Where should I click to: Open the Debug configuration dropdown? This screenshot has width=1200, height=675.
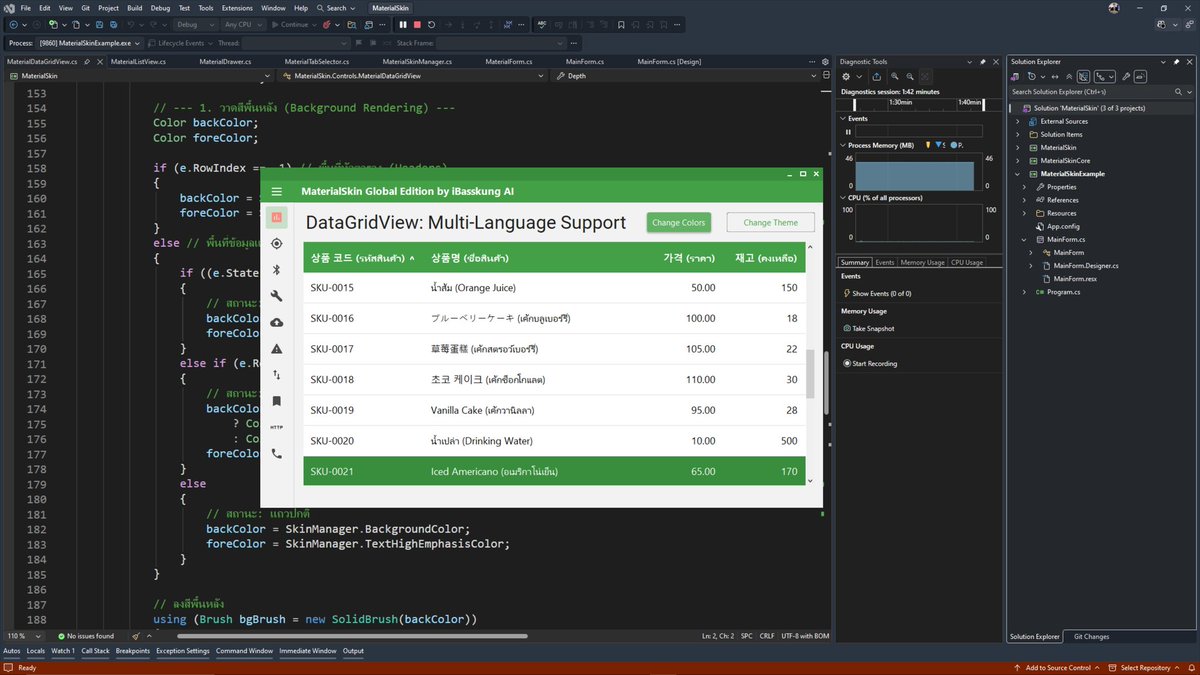pyautogui.click(x=196, y=24)
